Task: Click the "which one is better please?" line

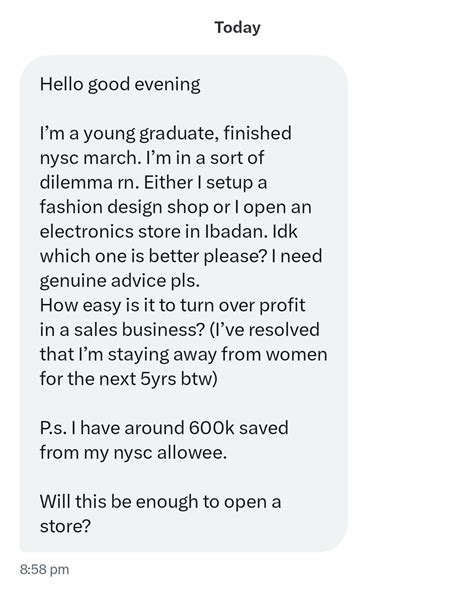Action: click(181, 256)
